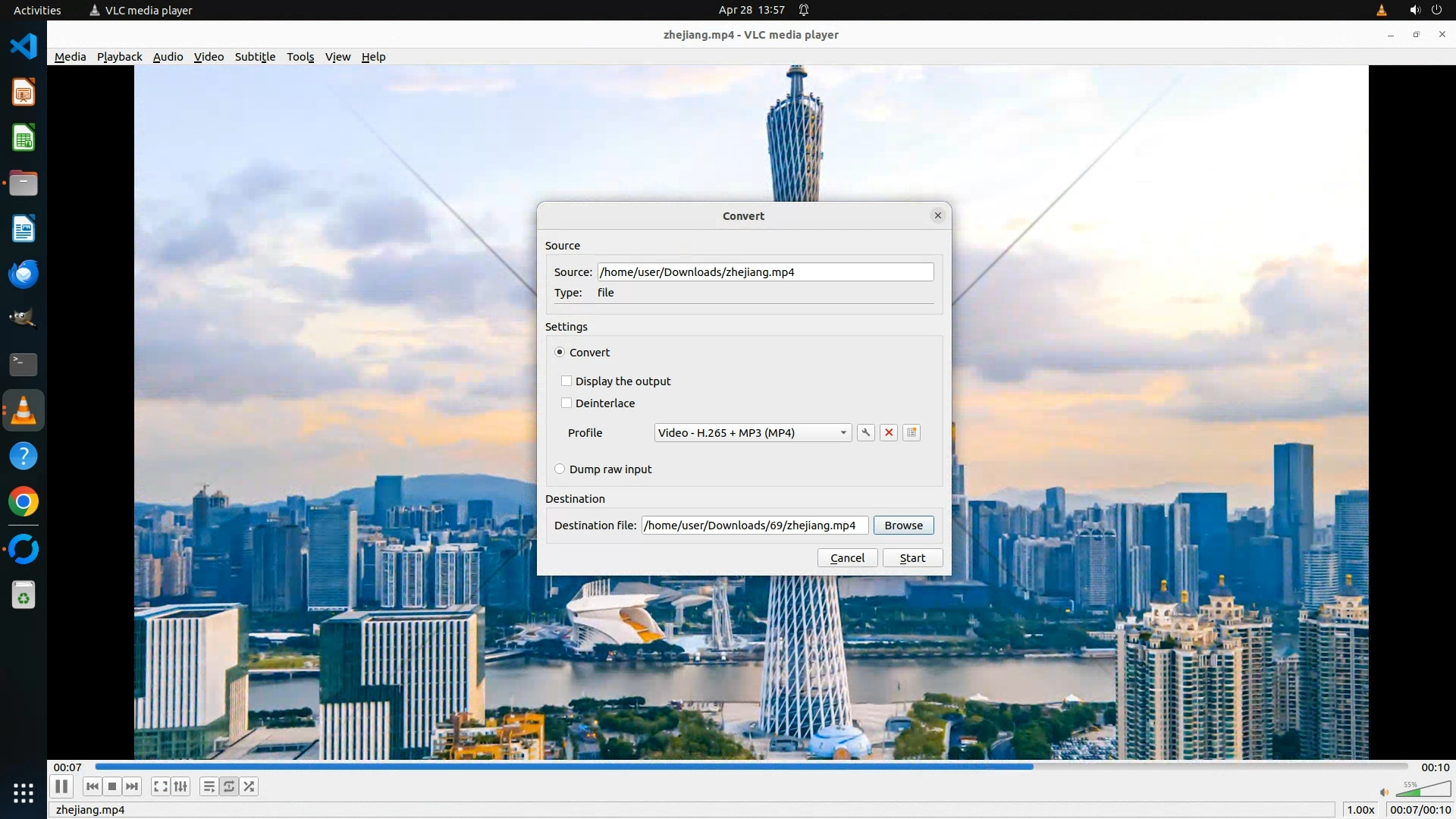
Task: Expand the Profile dropdown list
Action: [x=752, y=432]
